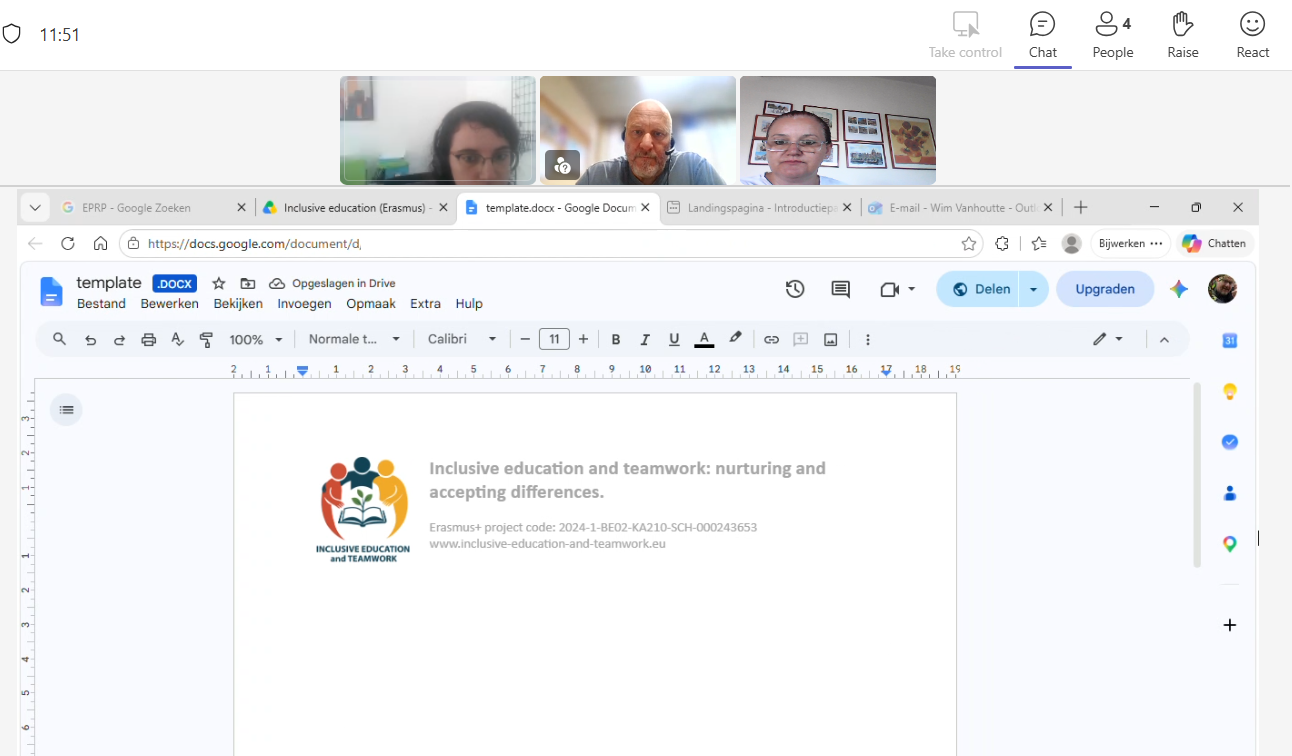
Task: Choose text color with underlined A
Action: (704, 340)
